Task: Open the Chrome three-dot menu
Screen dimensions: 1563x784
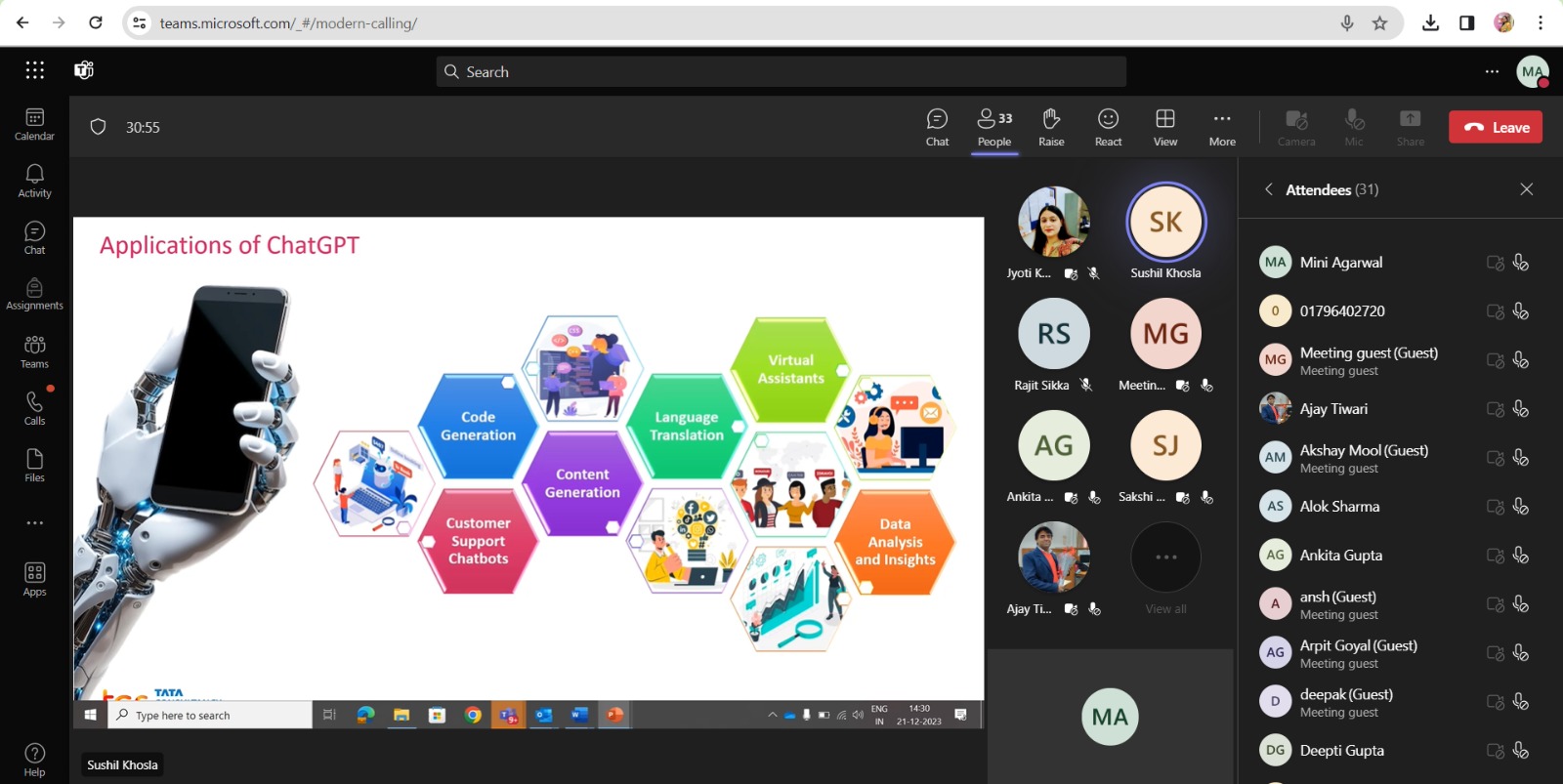Action: (x=1541, y=23)
